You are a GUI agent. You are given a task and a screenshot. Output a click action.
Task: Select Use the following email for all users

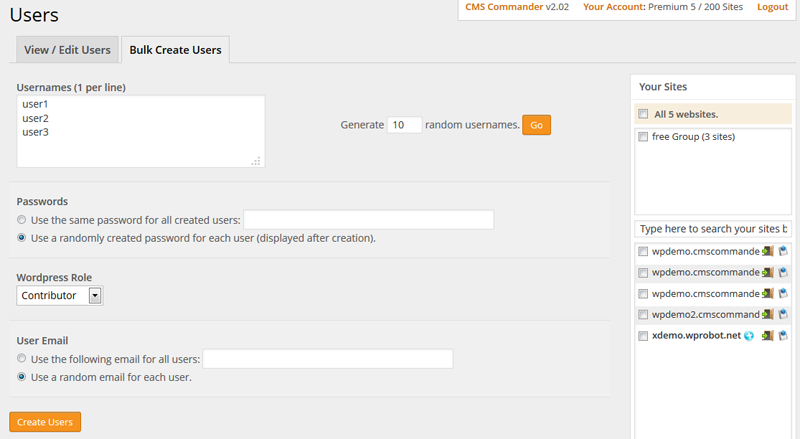click(21, 358)
